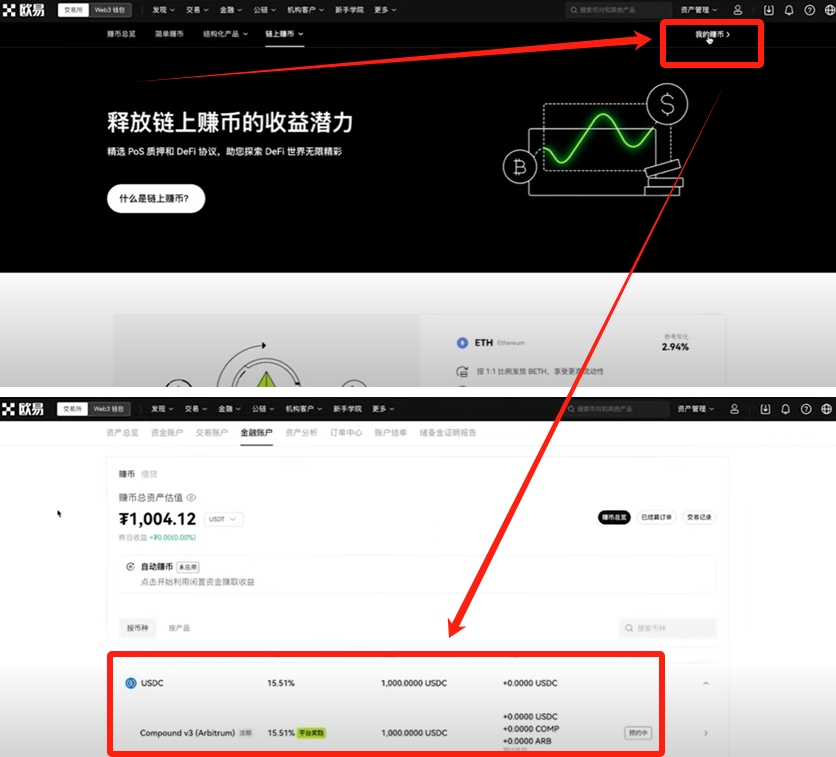This screenshot has height=757, width=836.
Task: Switch to 订单中心 tab
Action: click(x=346, y=432)
